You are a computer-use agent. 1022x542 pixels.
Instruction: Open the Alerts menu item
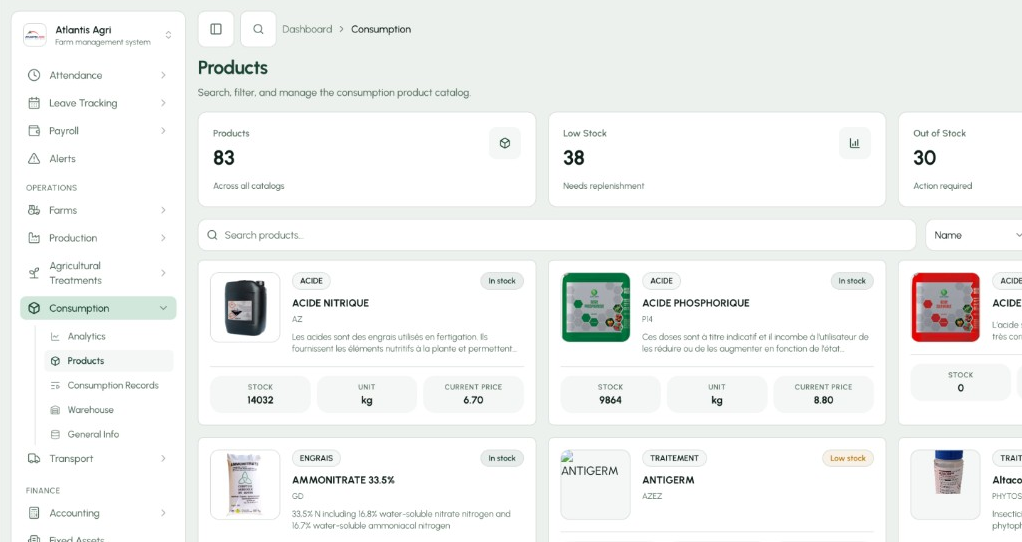[98, 158]
